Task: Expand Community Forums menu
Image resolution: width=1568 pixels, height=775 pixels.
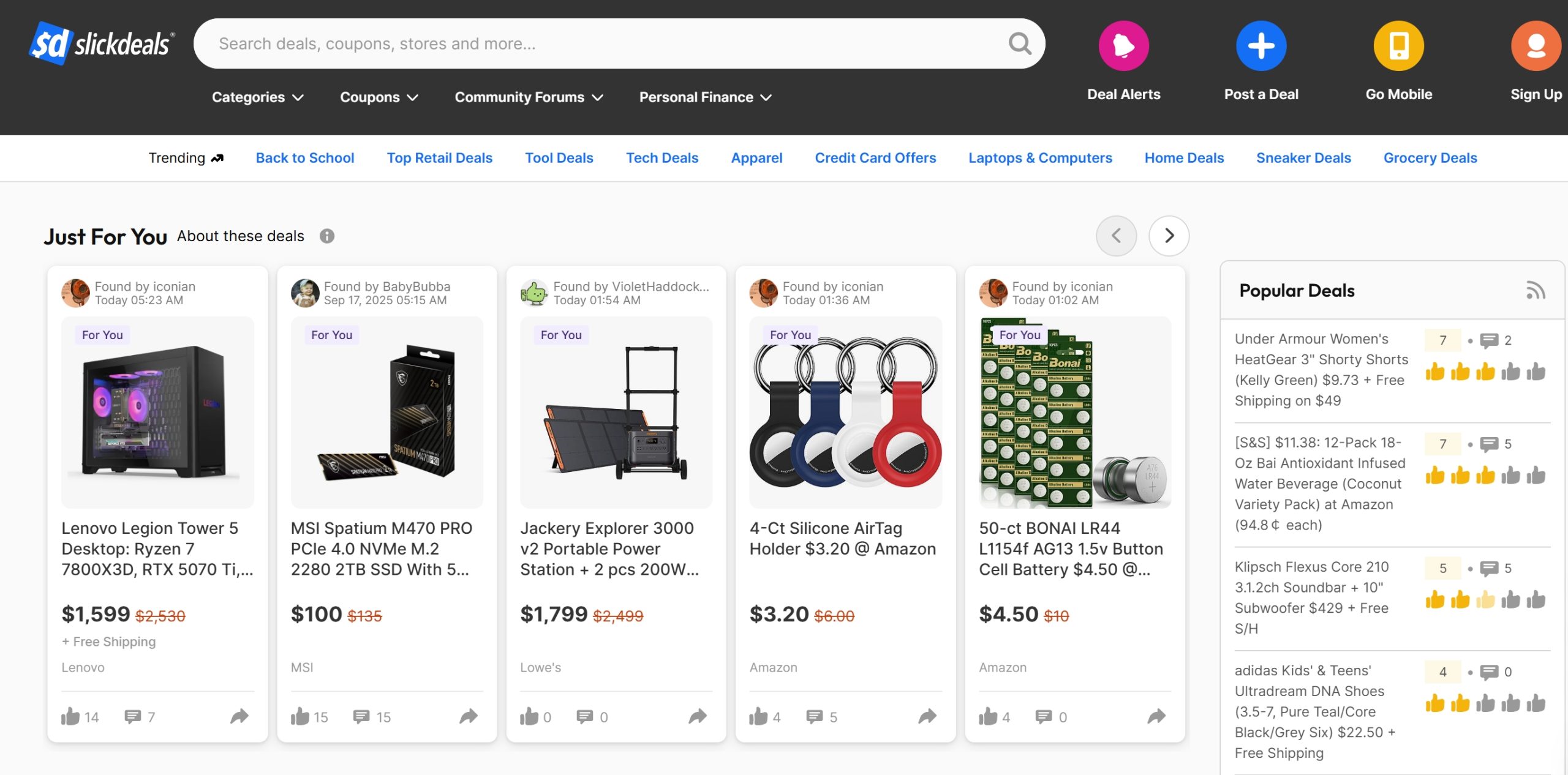Action: [529, 97]
